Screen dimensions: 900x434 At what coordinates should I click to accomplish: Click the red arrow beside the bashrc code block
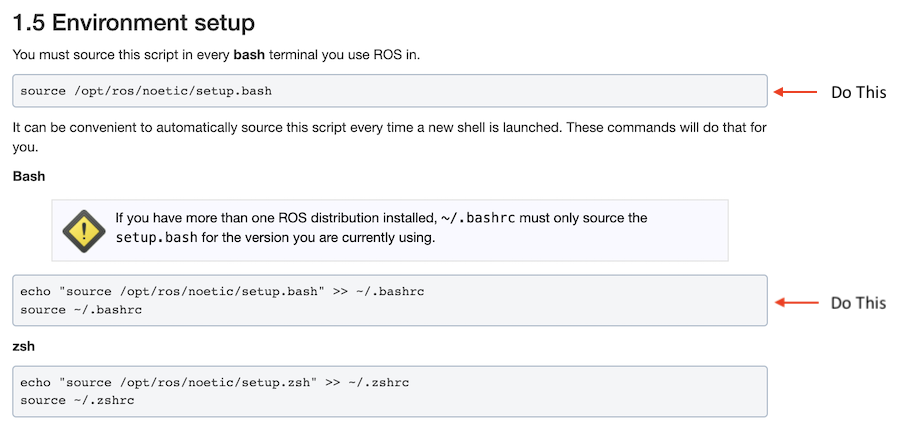point(795,302)
